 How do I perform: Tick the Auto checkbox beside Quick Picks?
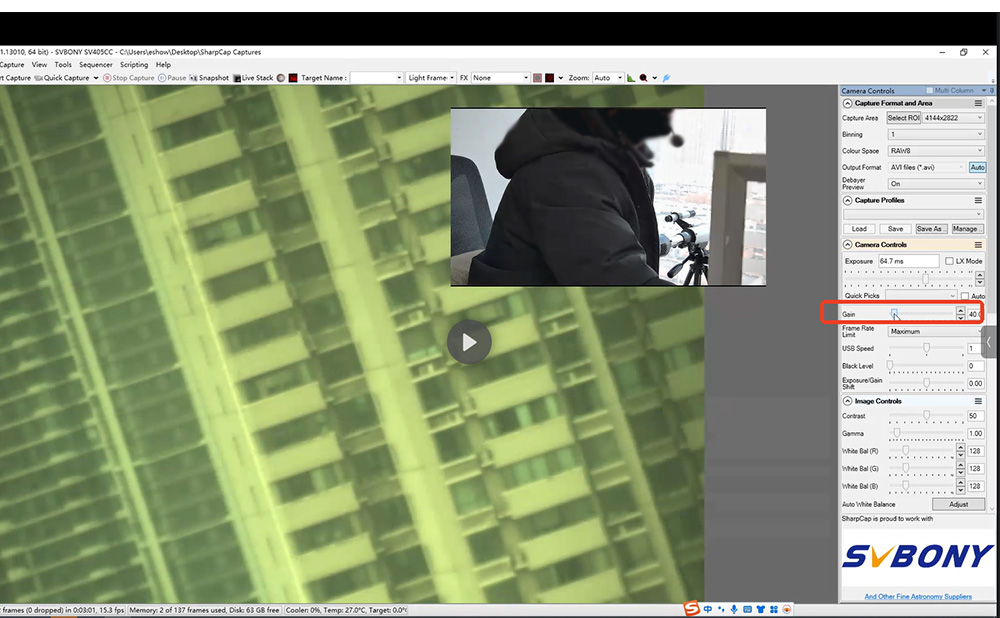coord(965,296)
